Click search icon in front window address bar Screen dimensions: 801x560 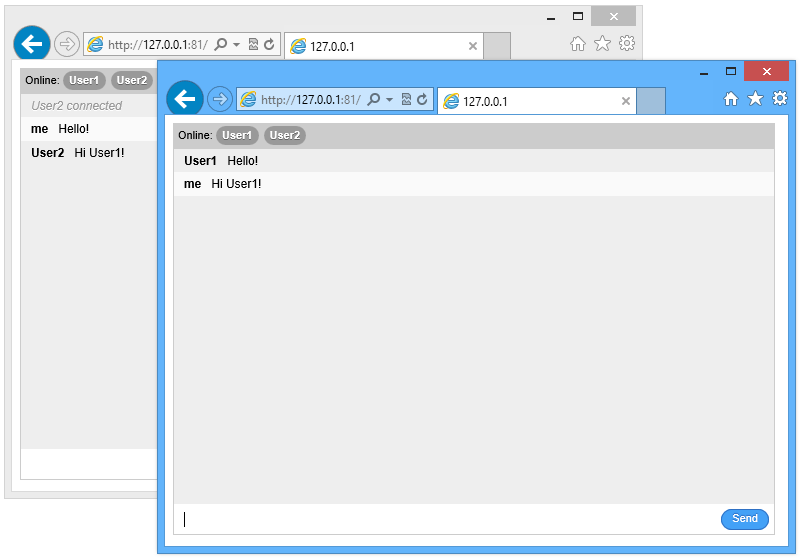tap(373, 99)
